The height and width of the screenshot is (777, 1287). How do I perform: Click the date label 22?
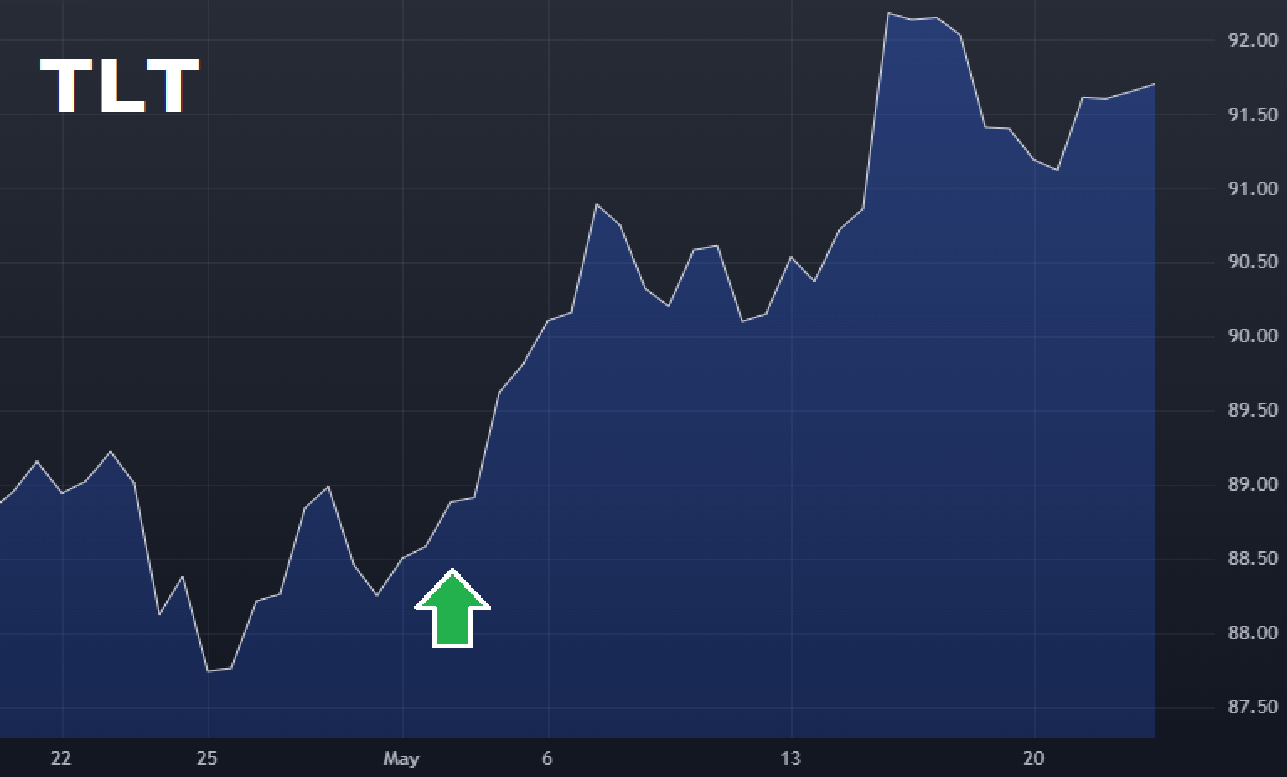[61, 759]
